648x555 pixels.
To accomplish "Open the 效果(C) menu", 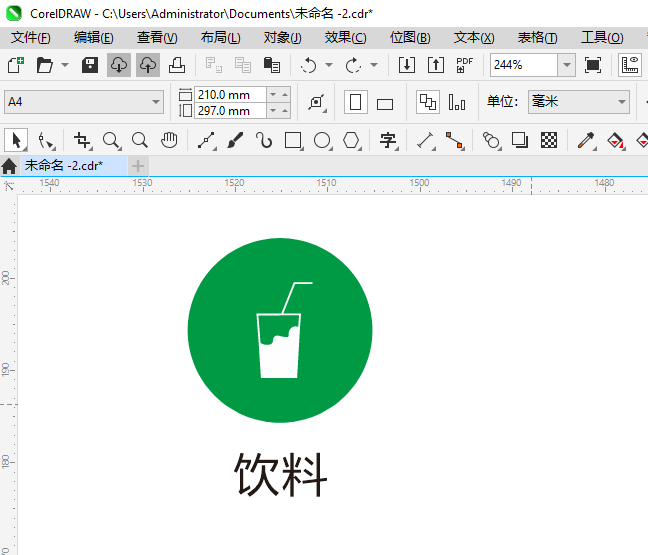I will point(345,38).
